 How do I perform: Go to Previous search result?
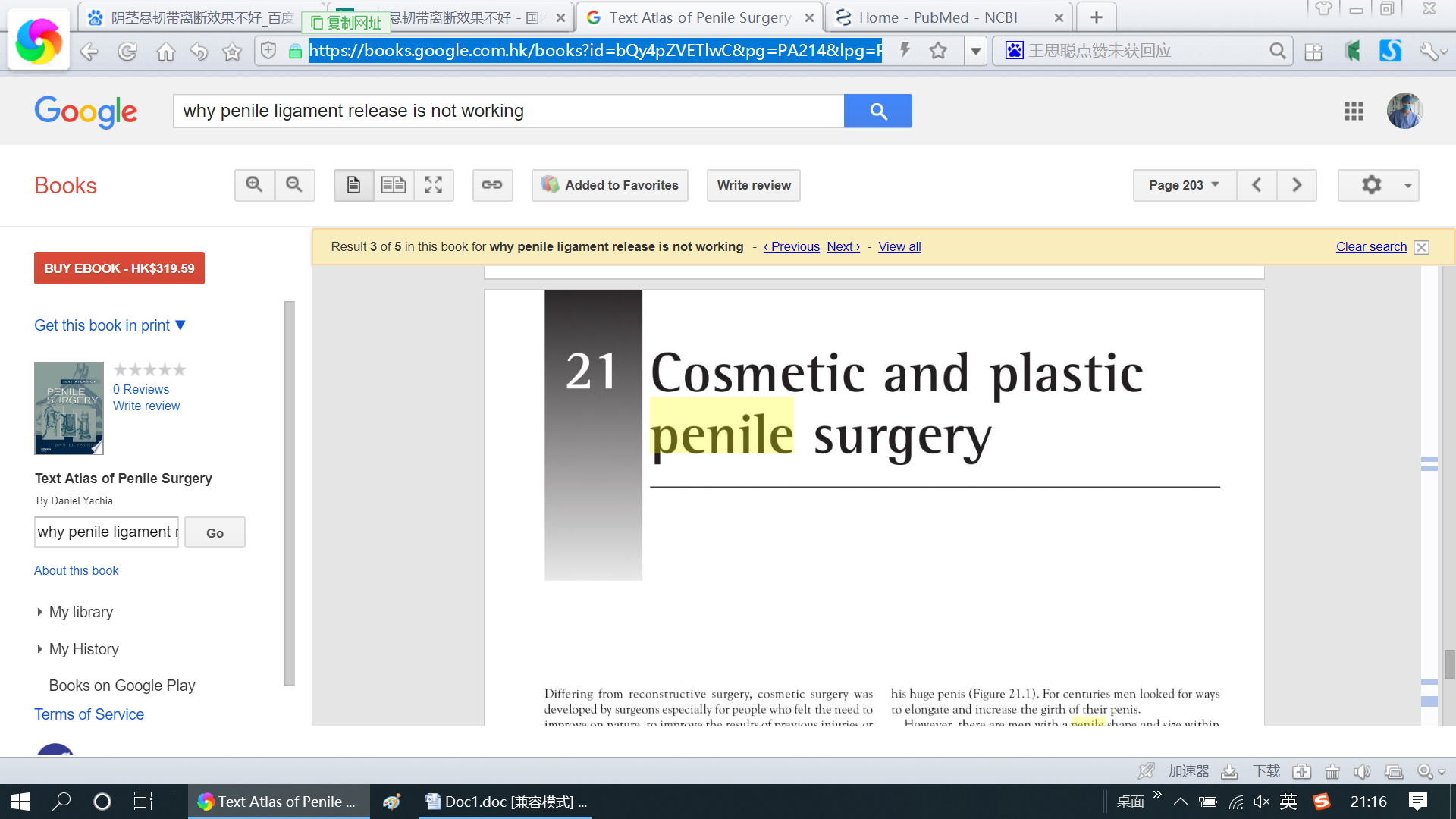point(792,246)
